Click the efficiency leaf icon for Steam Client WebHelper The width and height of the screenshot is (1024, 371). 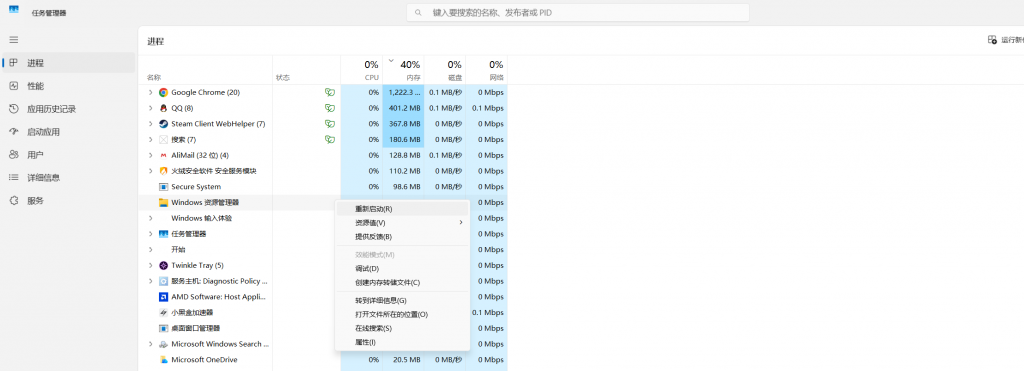[x=330, y=123]
